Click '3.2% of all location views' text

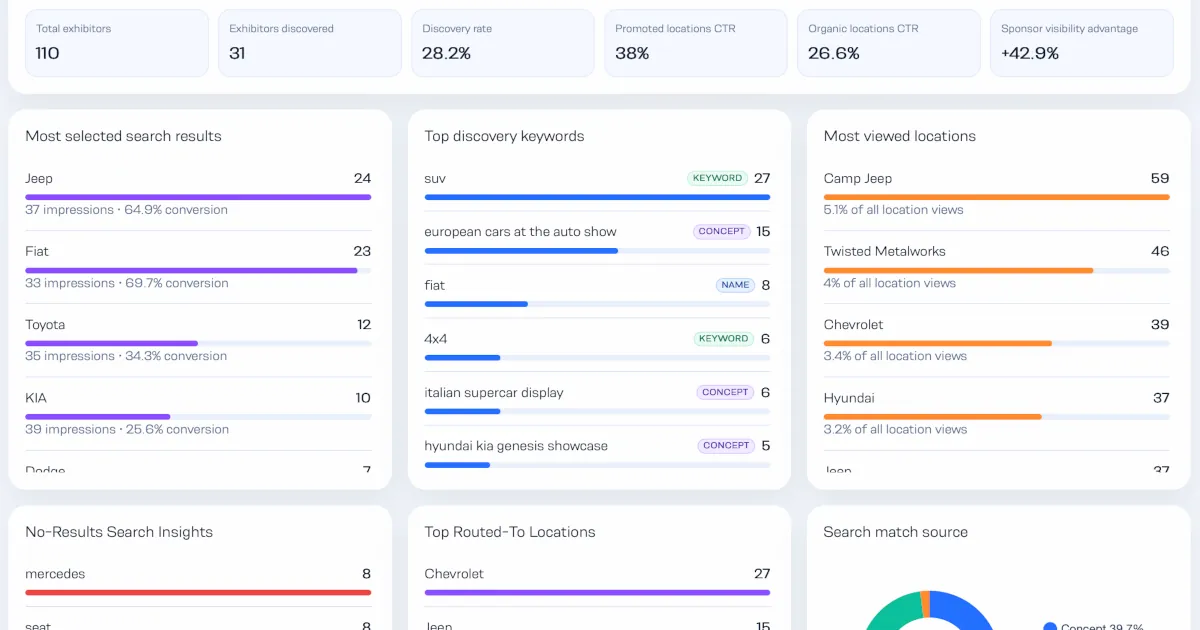[x=895, y=429]
